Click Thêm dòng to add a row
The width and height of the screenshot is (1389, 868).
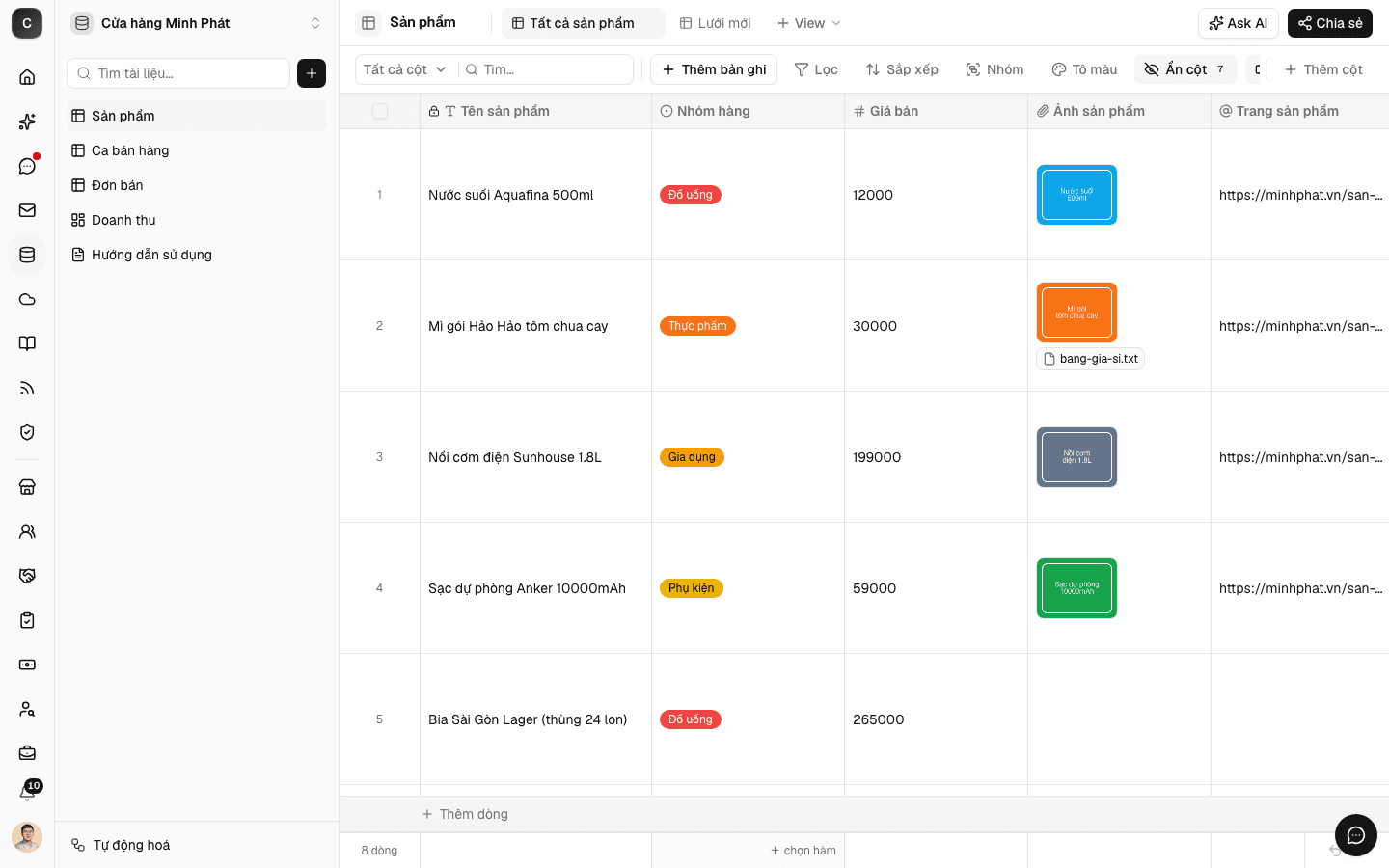[x=465, y=814]
